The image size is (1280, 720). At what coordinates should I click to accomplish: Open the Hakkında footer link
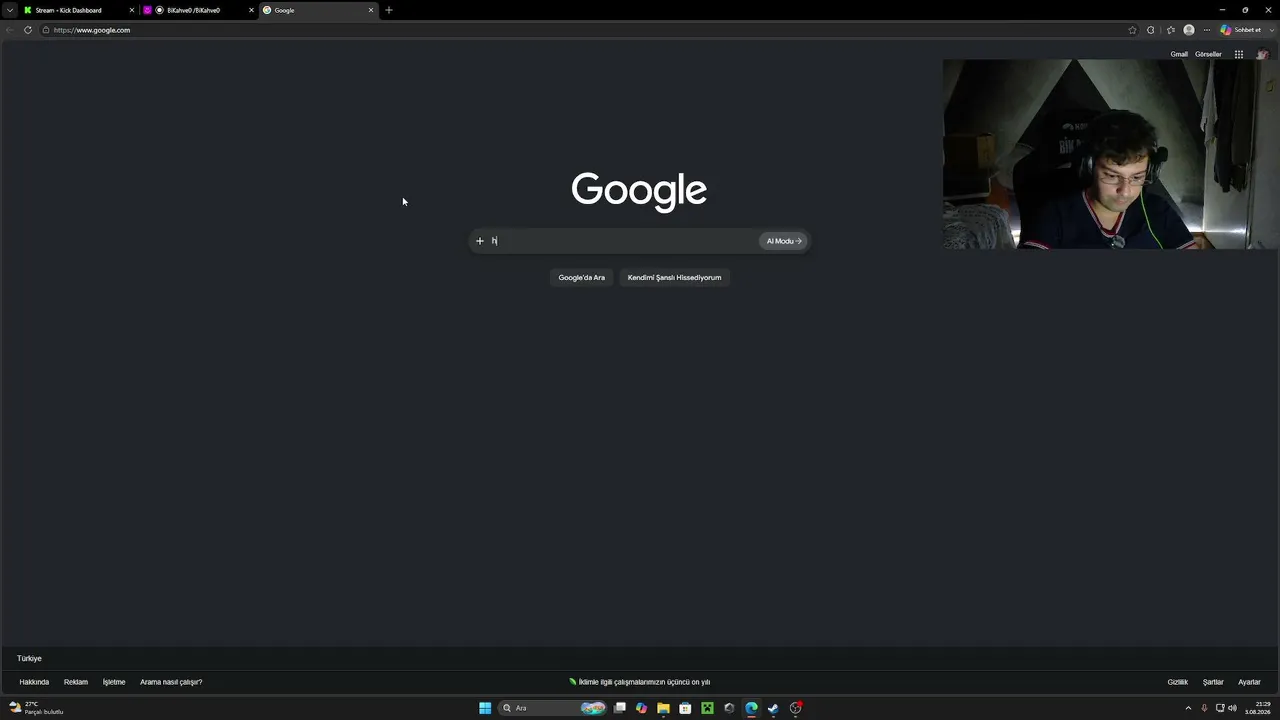pos(34,682)
